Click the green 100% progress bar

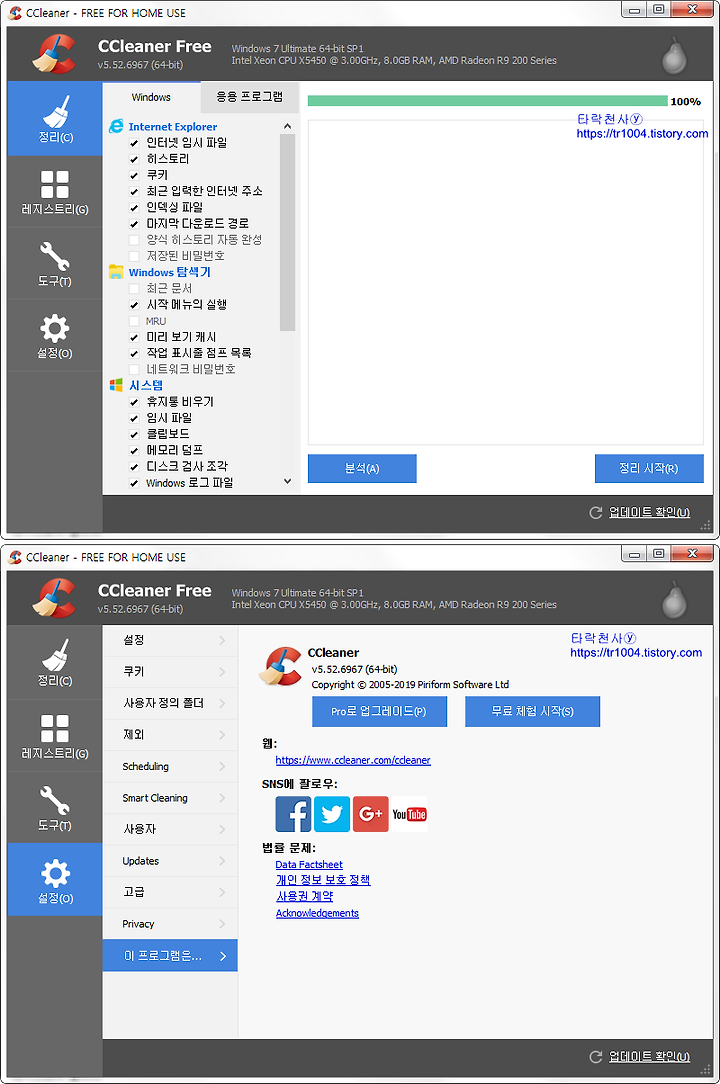pos(488,101)
